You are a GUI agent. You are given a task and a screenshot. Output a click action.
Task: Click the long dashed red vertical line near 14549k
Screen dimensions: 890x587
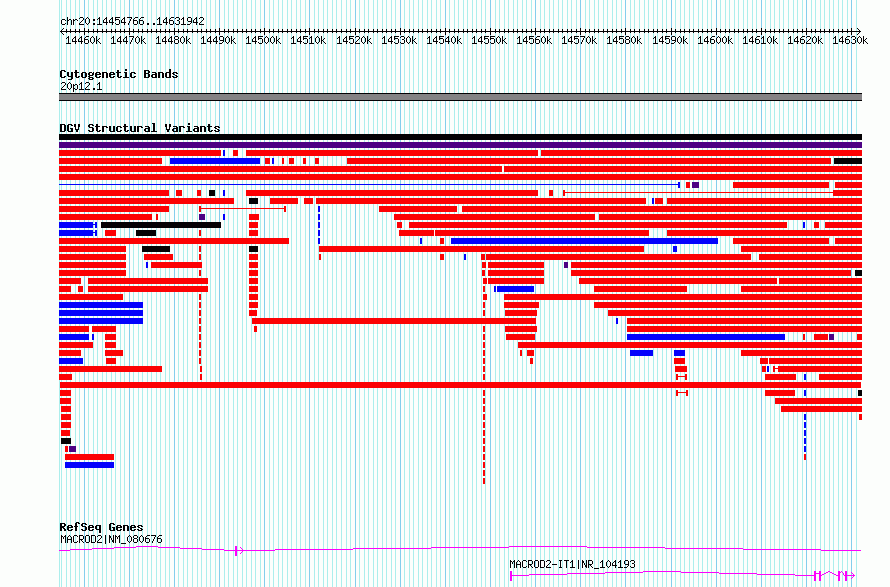click(x=484, y=369)
